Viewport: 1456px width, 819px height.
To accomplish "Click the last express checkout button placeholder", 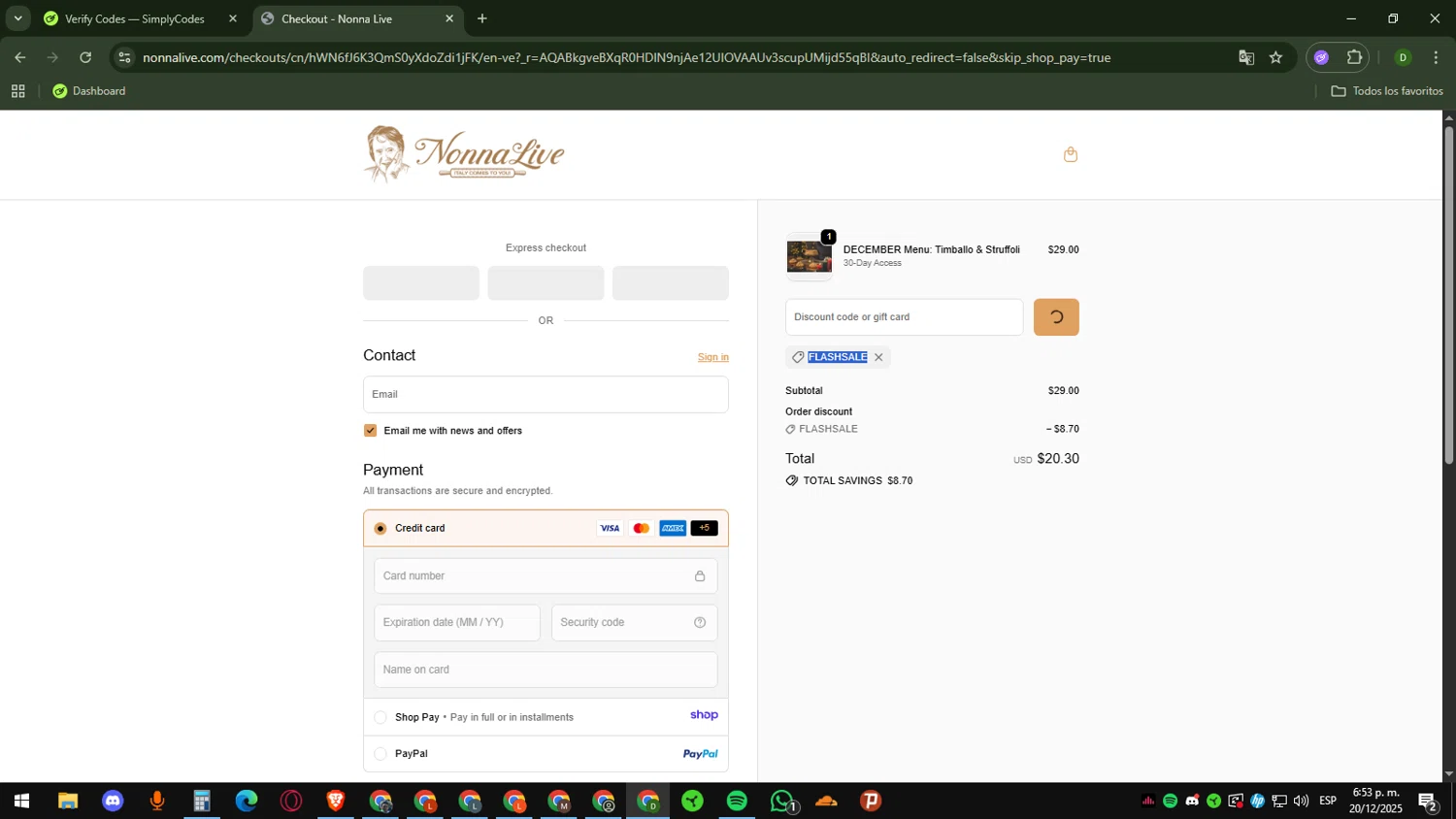I will click(671, 283).
